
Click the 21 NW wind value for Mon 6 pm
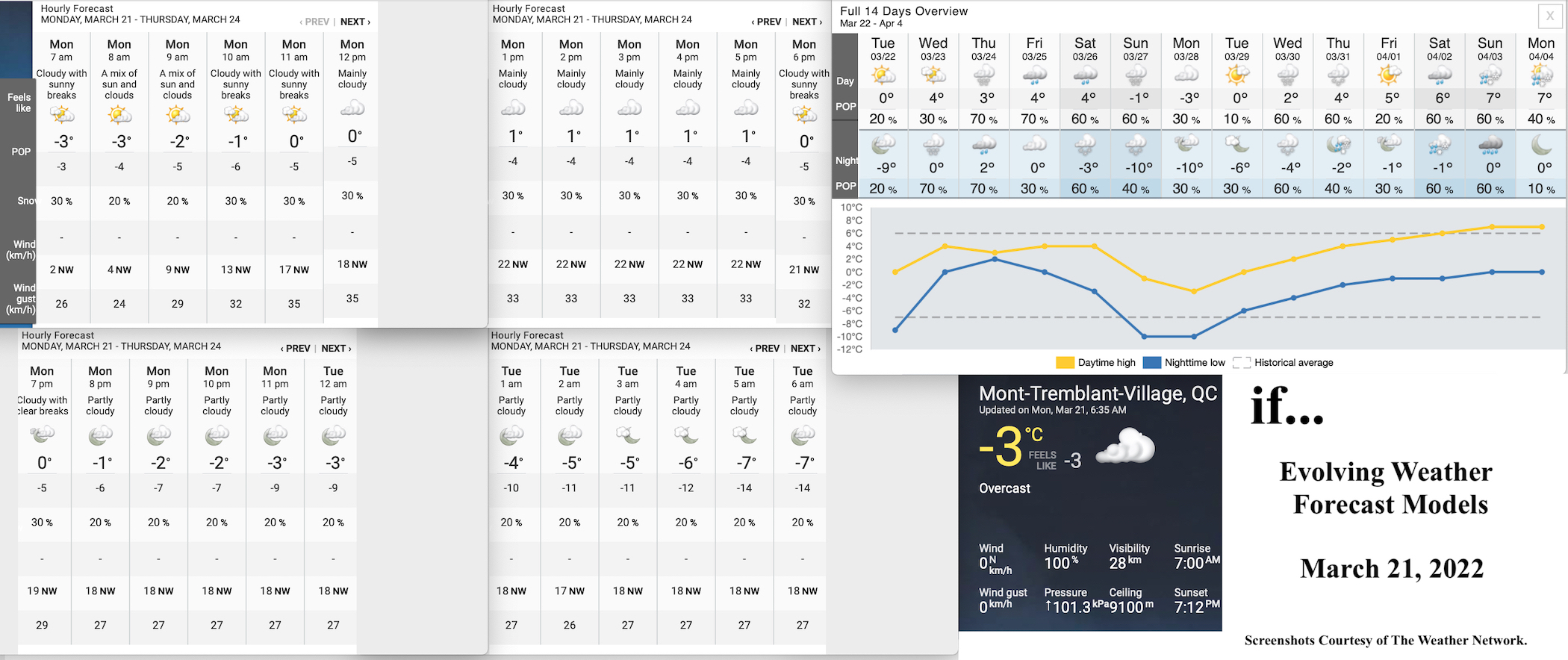804,270
